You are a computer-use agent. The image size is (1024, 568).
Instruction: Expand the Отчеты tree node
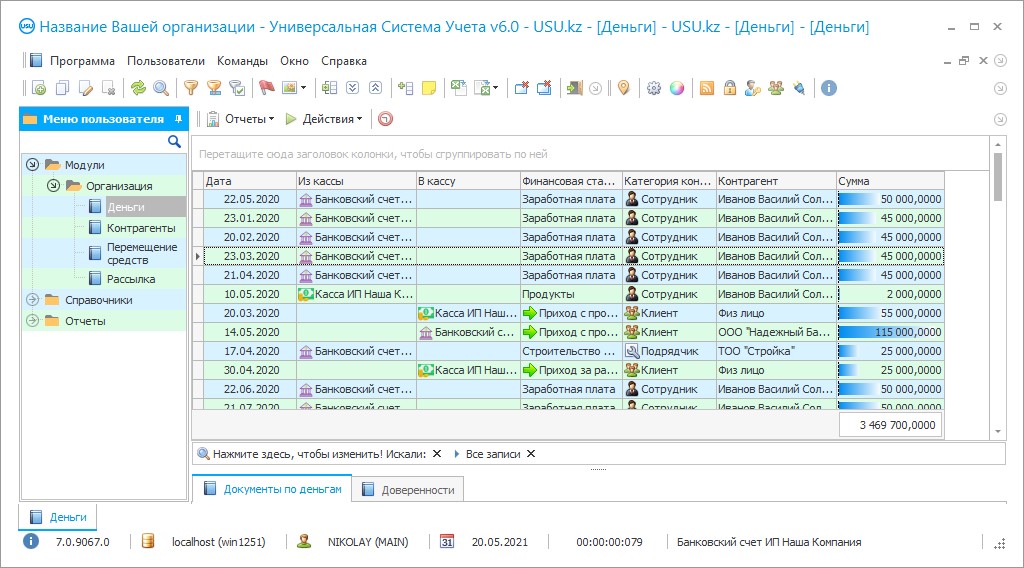(x=32, y=321)
